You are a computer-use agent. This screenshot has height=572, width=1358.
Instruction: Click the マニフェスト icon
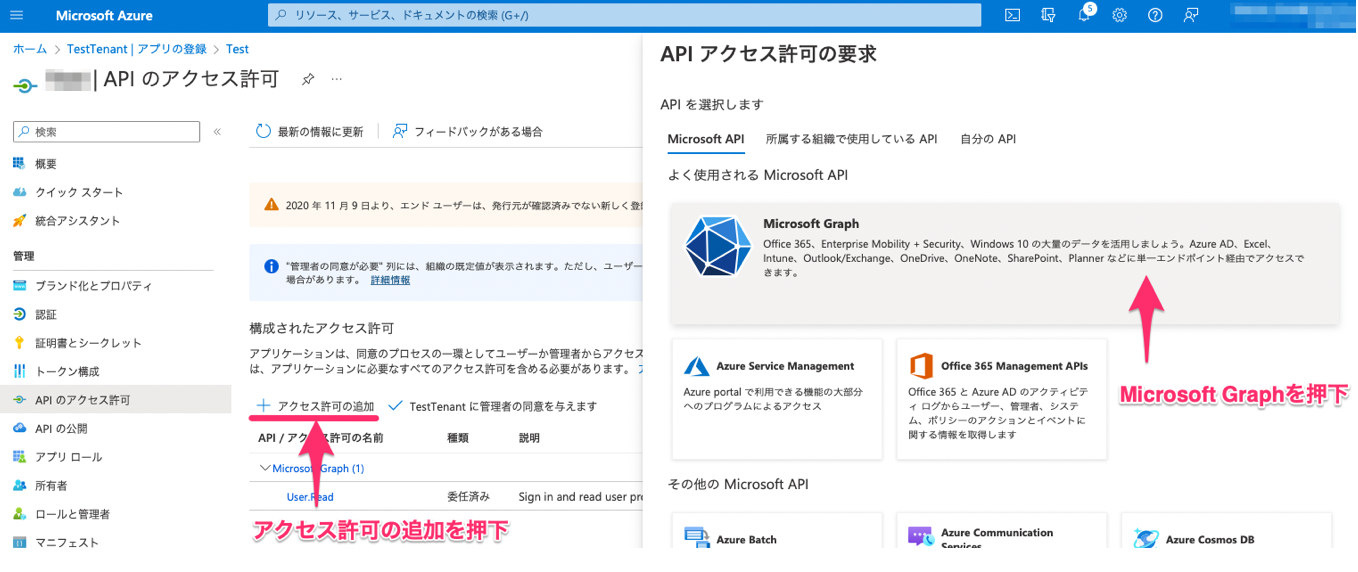[x=19, y=542]
